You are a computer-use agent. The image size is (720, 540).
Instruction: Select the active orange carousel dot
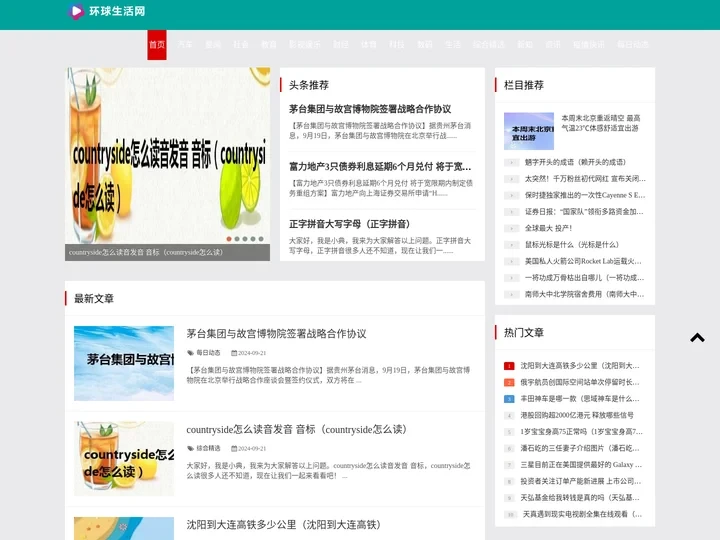[229, 239]
